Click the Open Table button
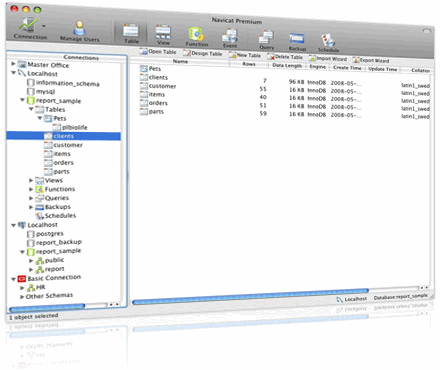440x370 pixels. [x=158, y=52]
